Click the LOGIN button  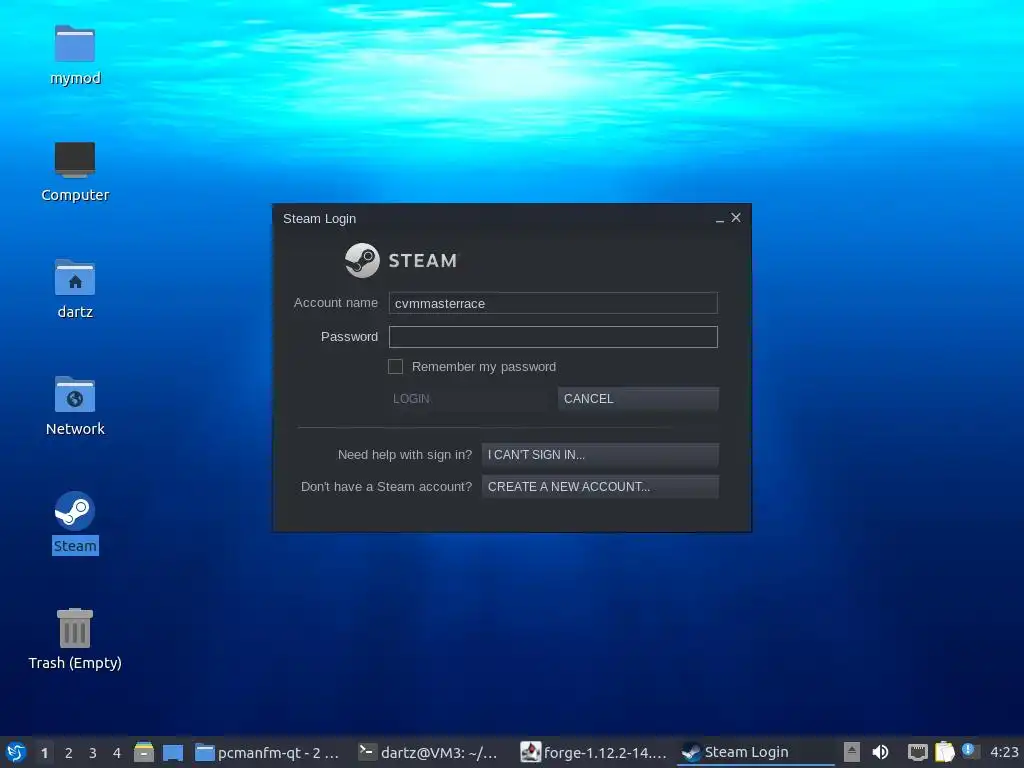468,398
